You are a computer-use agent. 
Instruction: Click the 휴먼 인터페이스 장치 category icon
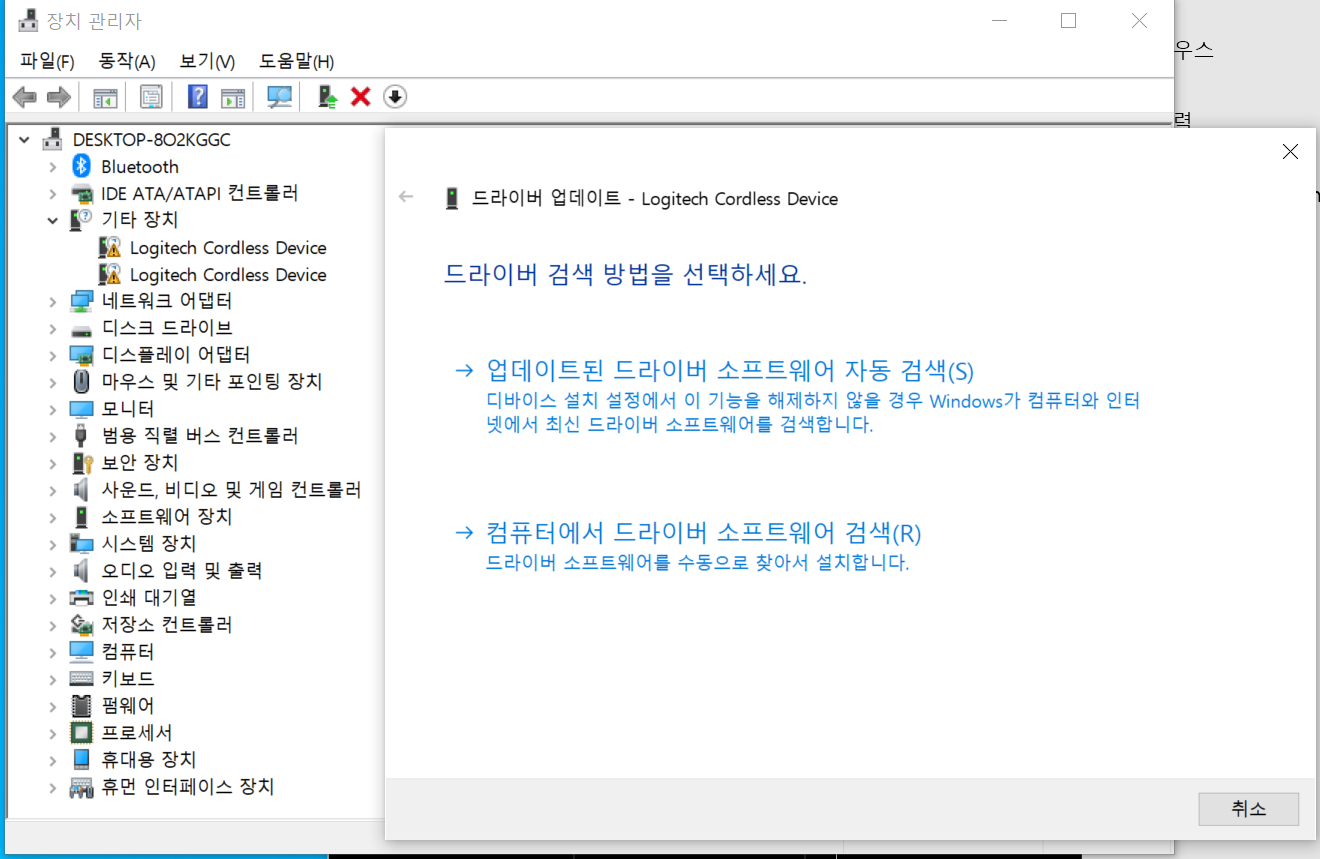(x=82, y=787)
